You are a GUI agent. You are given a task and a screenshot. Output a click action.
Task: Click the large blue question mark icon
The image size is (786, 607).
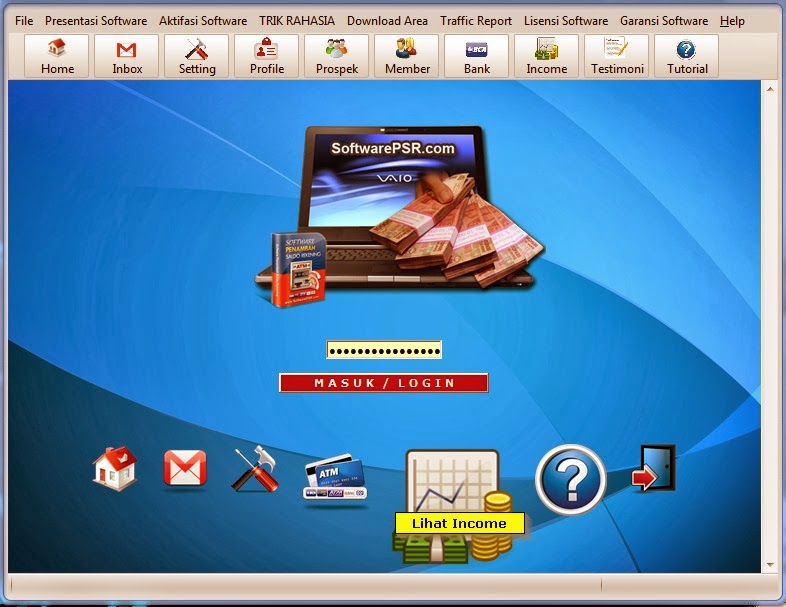pyautogui.click(x=571, y=480)
